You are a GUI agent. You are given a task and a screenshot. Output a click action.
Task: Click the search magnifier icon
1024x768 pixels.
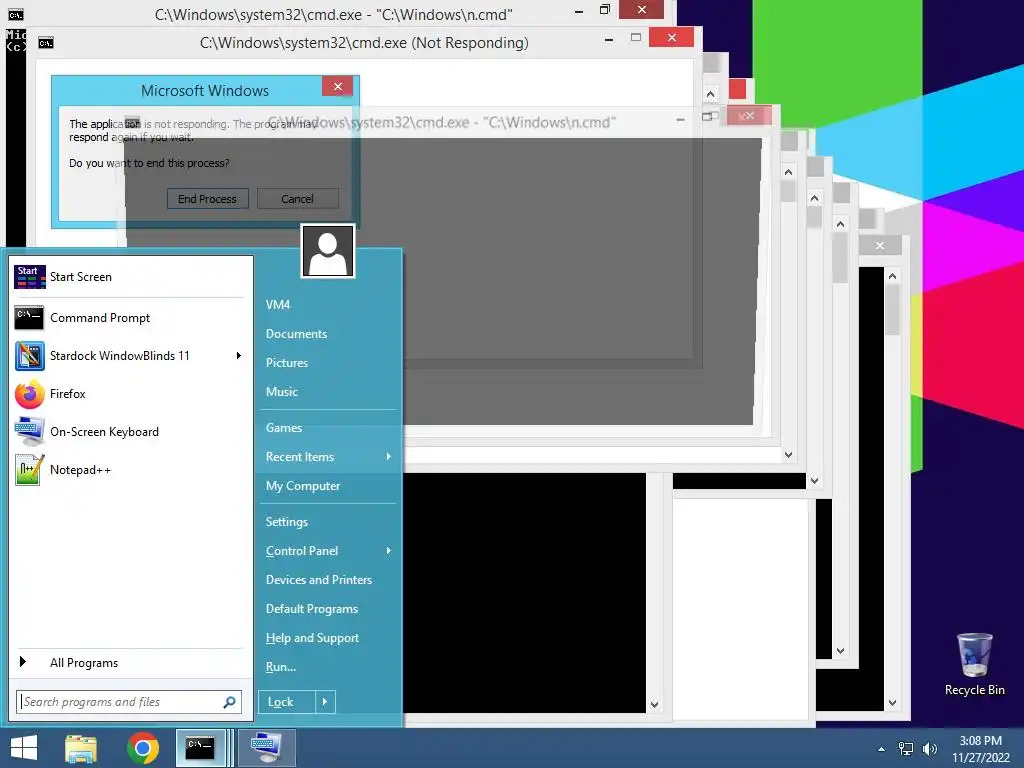pos(229,702)
